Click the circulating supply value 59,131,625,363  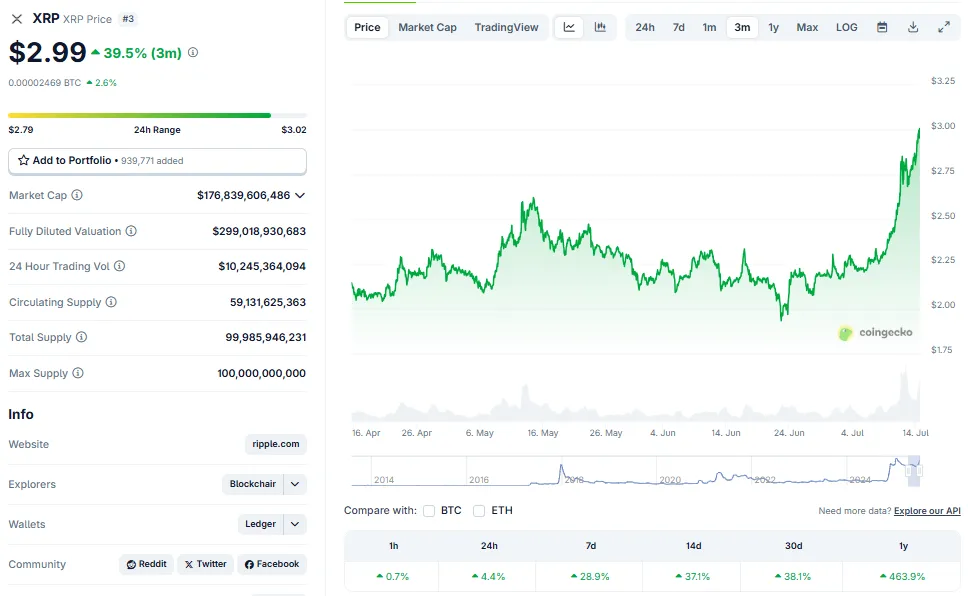pyautogui.click(x=268, y=302)
